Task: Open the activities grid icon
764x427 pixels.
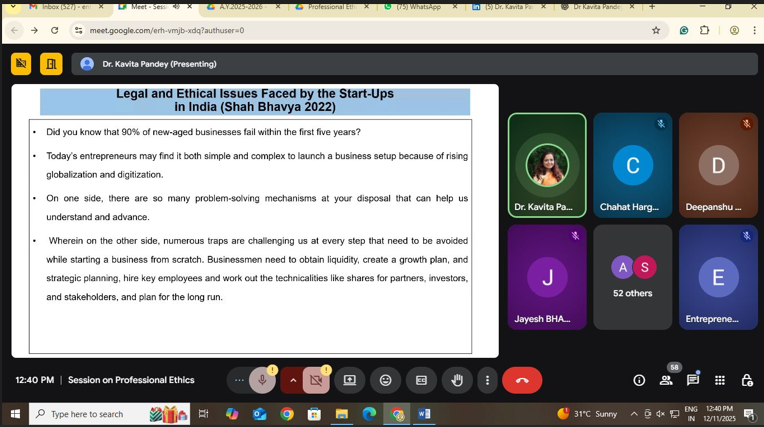Action: tap(720, 380)
